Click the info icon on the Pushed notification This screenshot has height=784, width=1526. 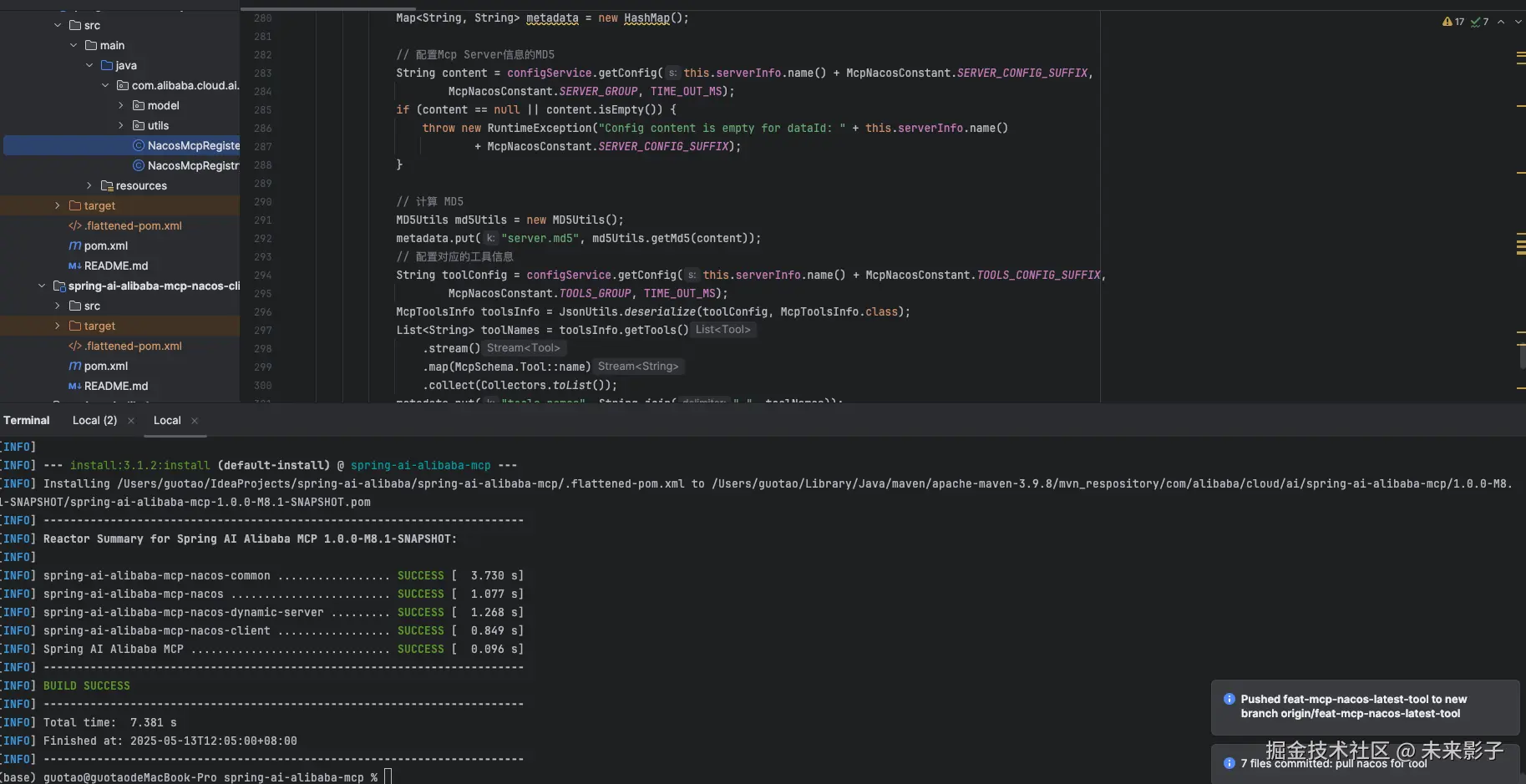point(1229,700)
